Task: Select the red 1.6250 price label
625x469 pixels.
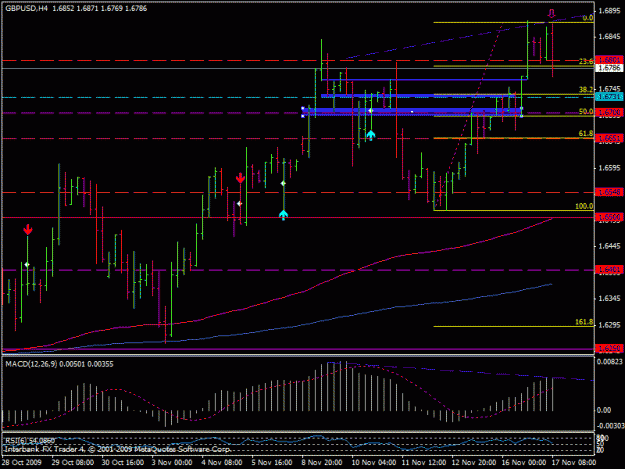Action: click(609, 348)
